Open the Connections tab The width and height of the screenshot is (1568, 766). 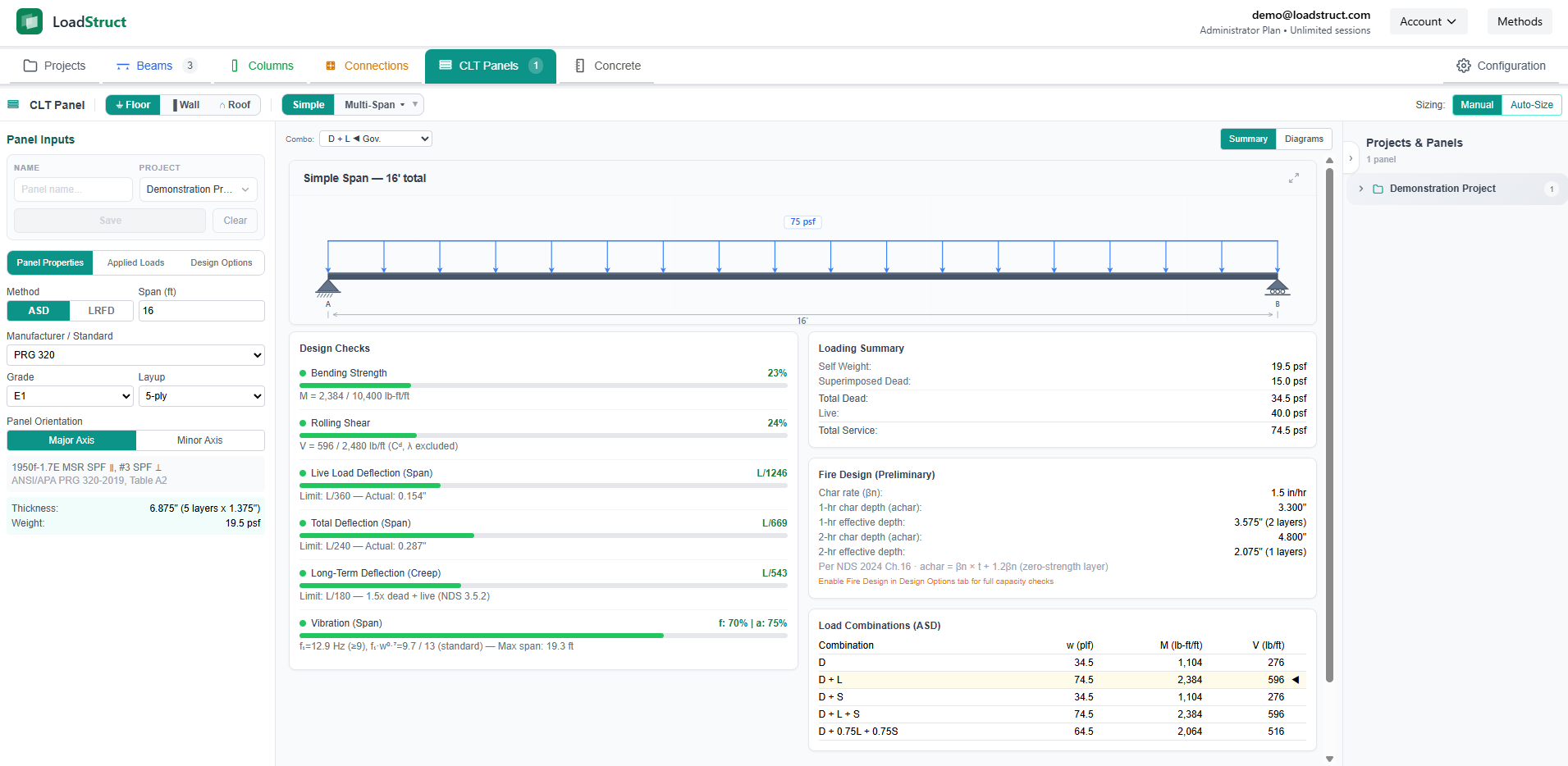(x=367, y=66)
